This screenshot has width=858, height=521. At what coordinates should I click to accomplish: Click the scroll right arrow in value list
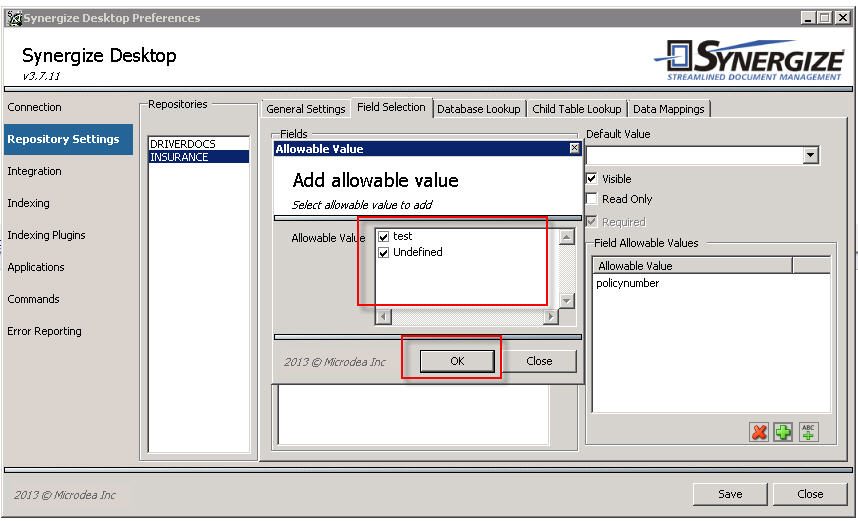550,316
